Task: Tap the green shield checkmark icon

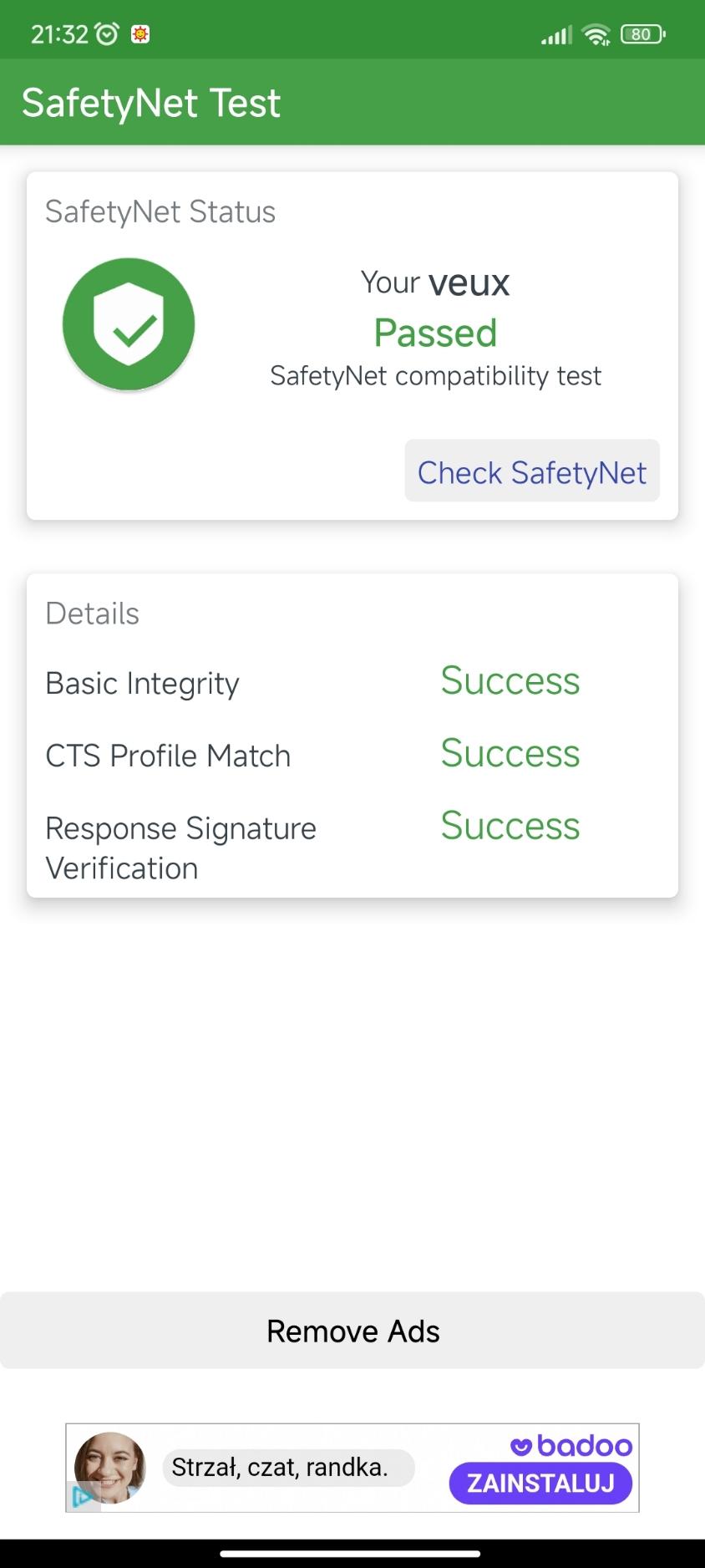Action: tap(129, 324)
